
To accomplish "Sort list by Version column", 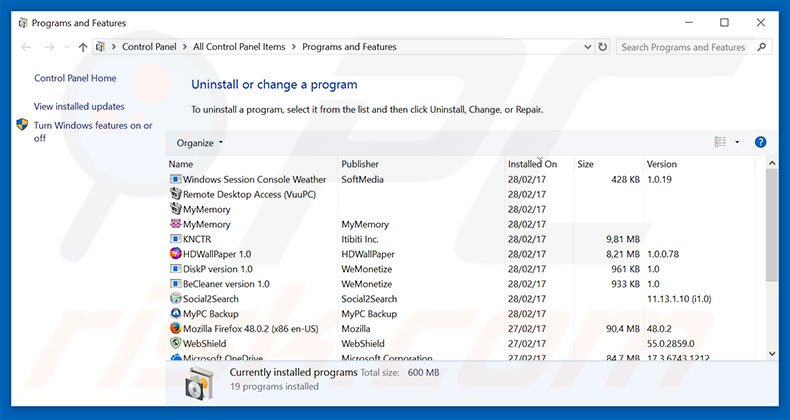I will coord(662,164).
